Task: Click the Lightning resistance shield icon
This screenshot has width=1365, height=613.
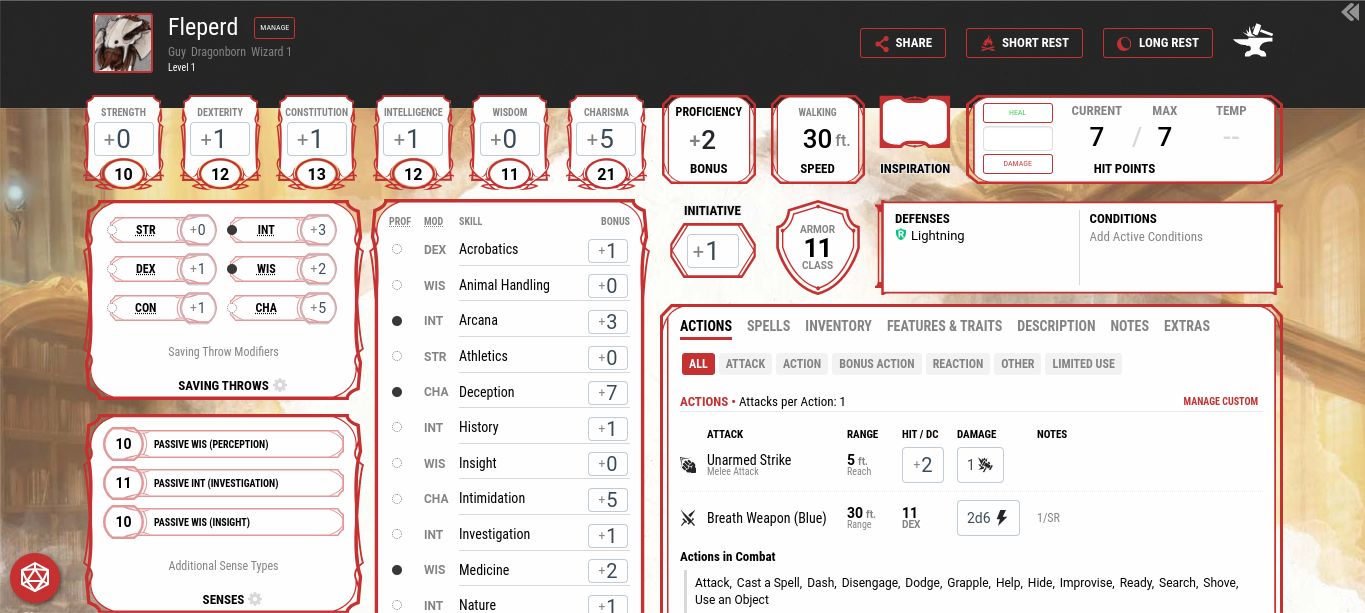Action: coord(901,236)
